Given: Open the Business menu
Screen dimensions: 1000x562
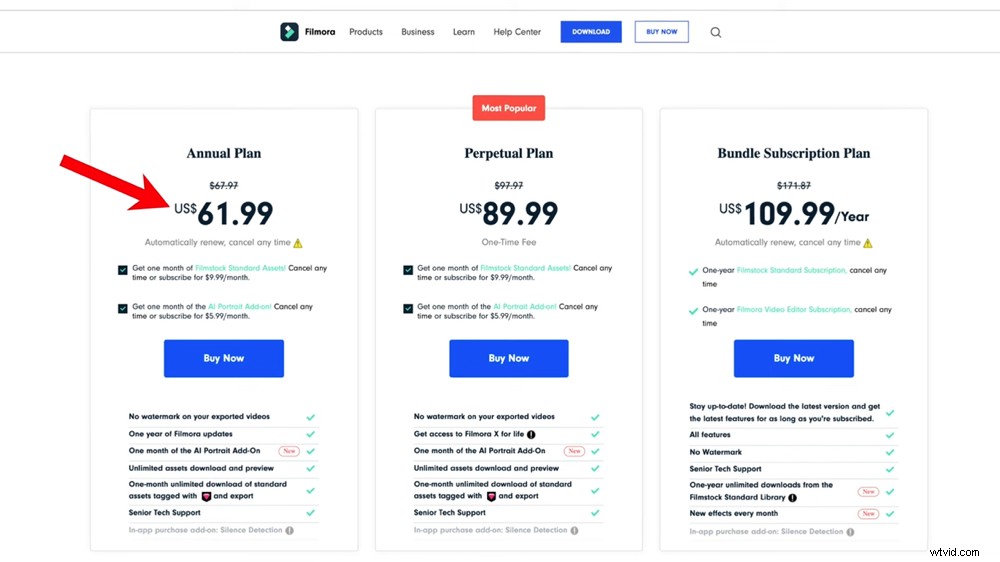Looking at the screenshot, I should (x=418, y=32).
